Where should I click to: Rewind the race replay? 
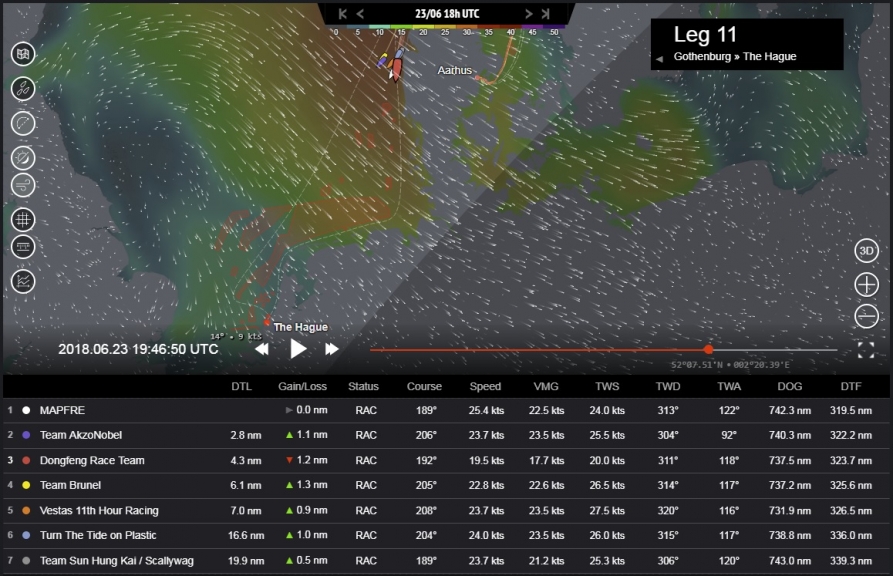(x=262, y=349)
